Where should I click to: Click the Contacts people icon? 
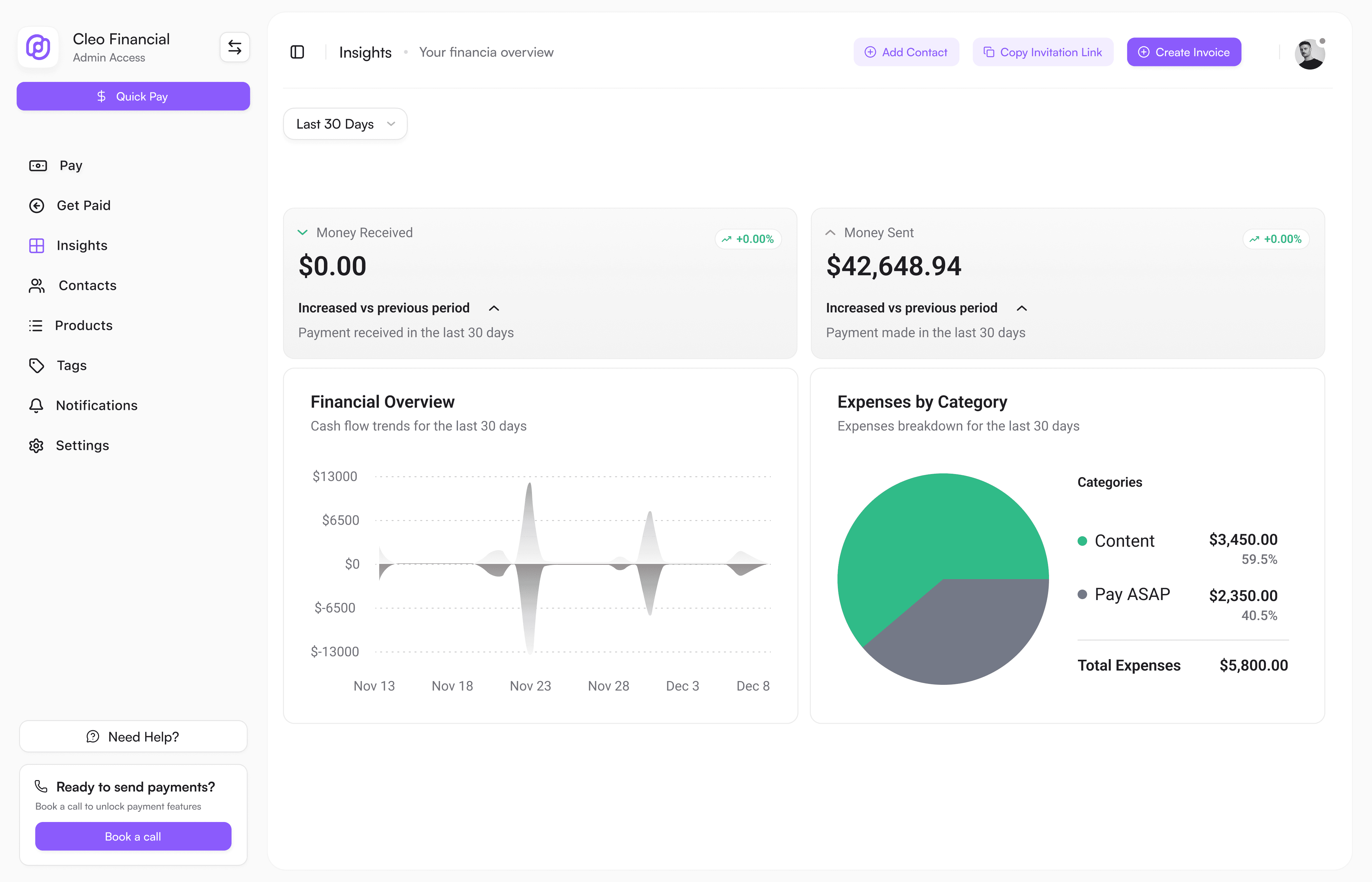(x=37, y=286)
